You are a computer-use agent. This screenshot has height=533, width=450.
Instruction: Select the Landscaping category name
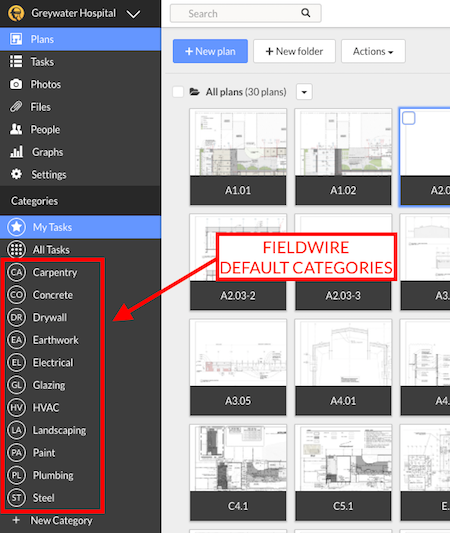[x=59, y=430]
